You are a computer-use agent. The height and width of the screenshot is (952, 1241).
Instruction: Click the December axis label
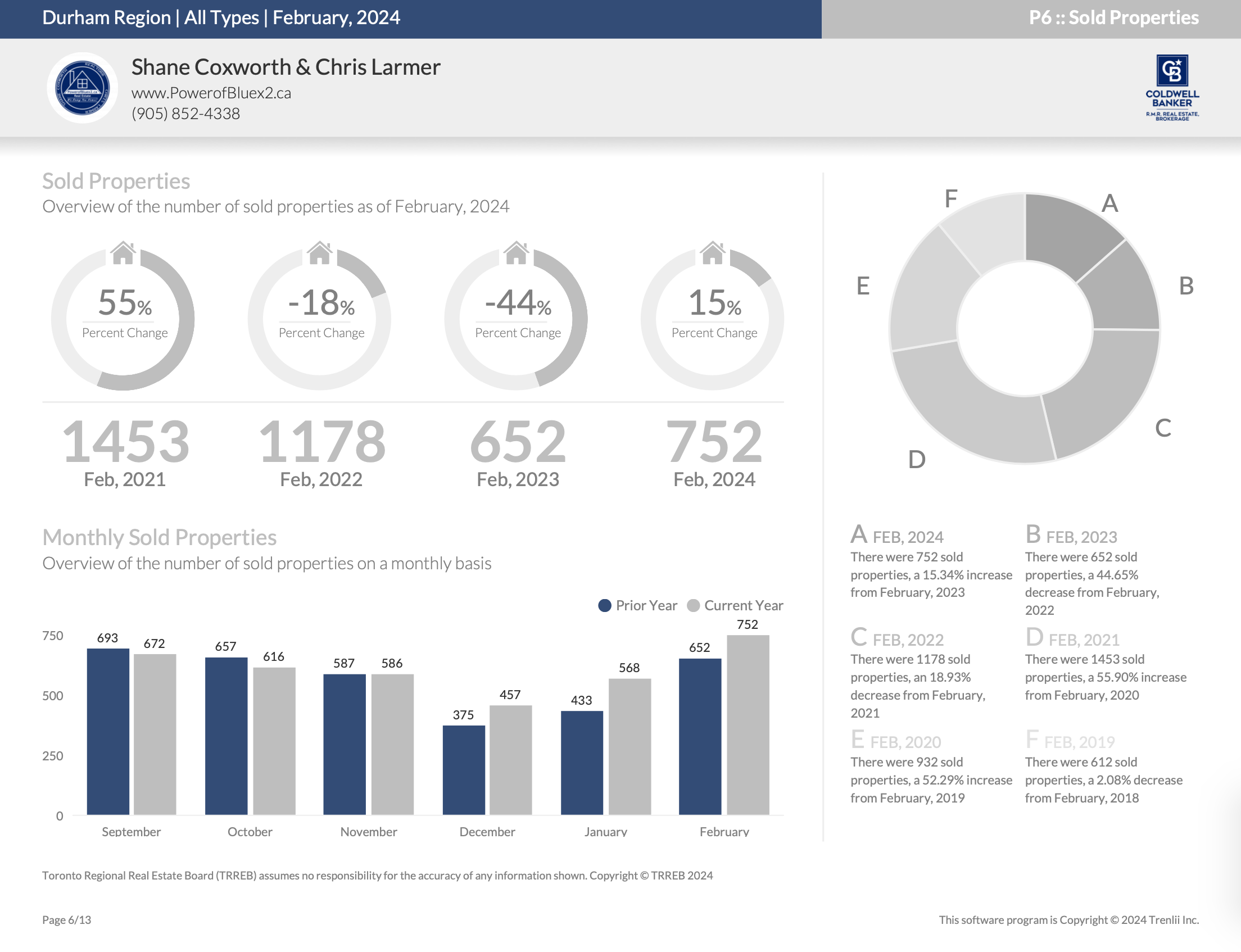click(x=487, y=831)
